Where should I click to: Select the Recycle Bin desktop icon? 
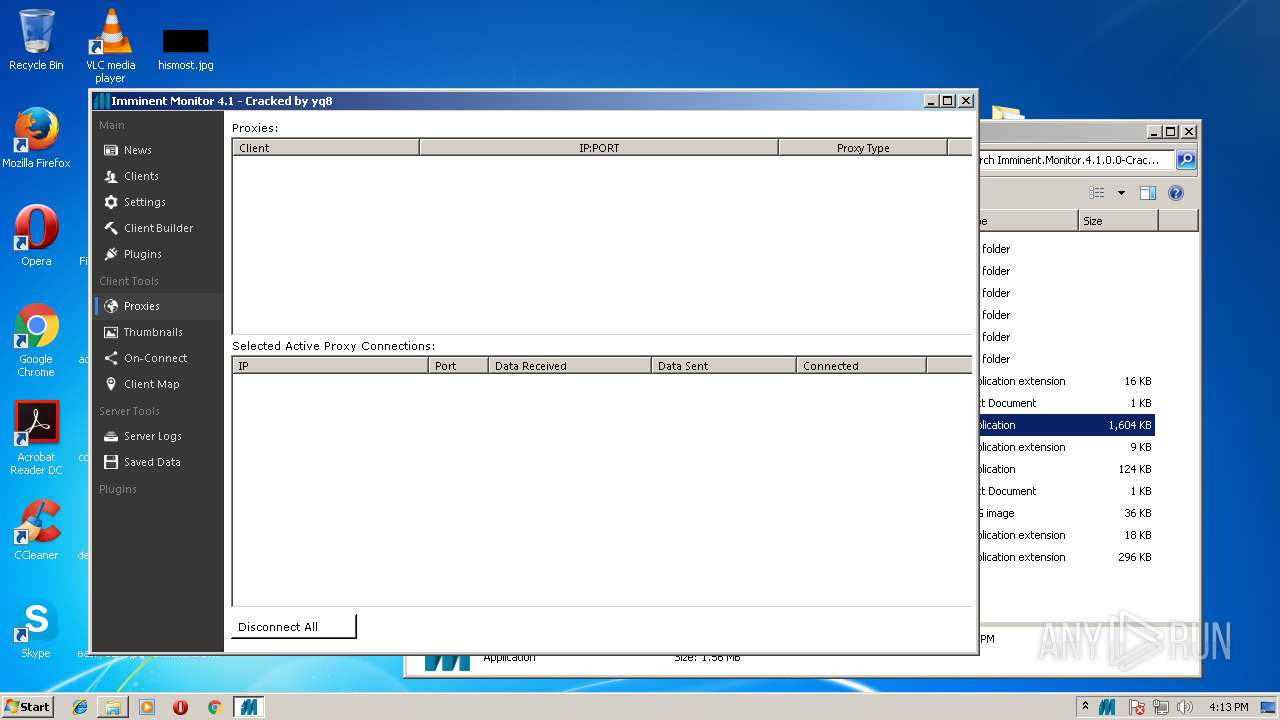point(36,40)
